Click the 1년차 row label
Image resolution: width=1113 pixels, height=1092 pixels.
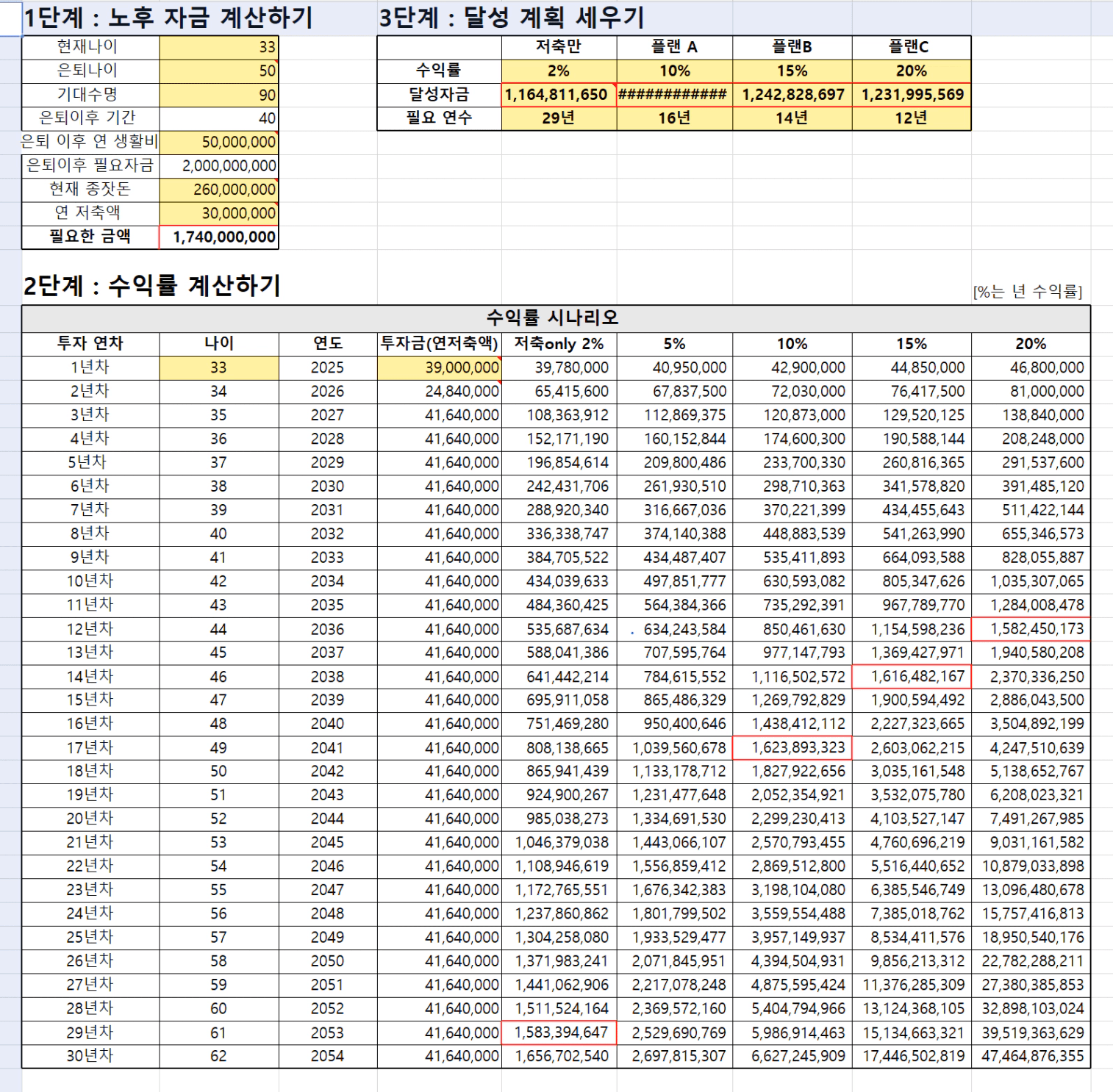pos(90,367)
